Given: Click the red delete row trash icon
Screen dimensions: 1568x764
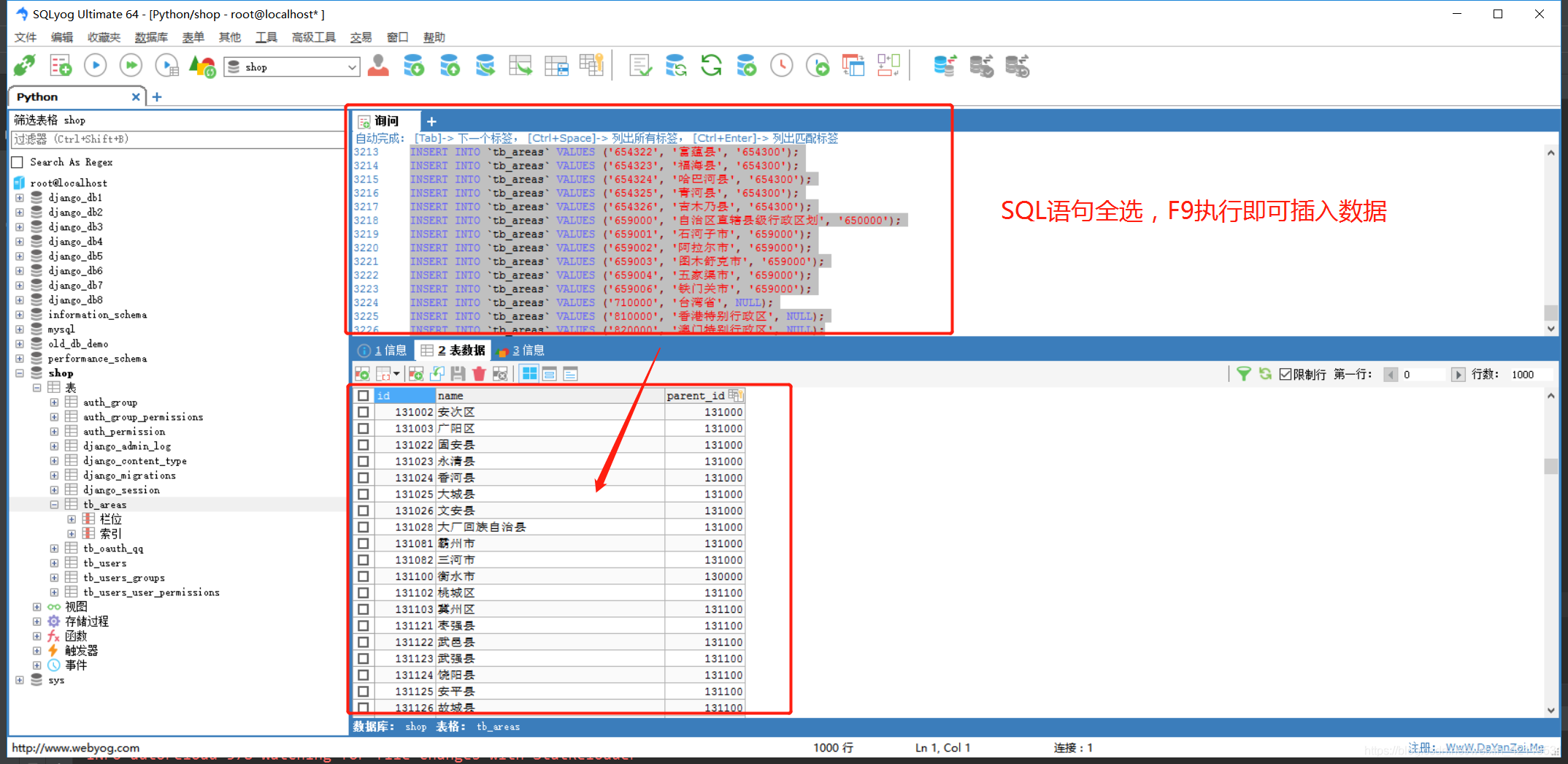Looking at the screenshot, I should tap(479, 374).
